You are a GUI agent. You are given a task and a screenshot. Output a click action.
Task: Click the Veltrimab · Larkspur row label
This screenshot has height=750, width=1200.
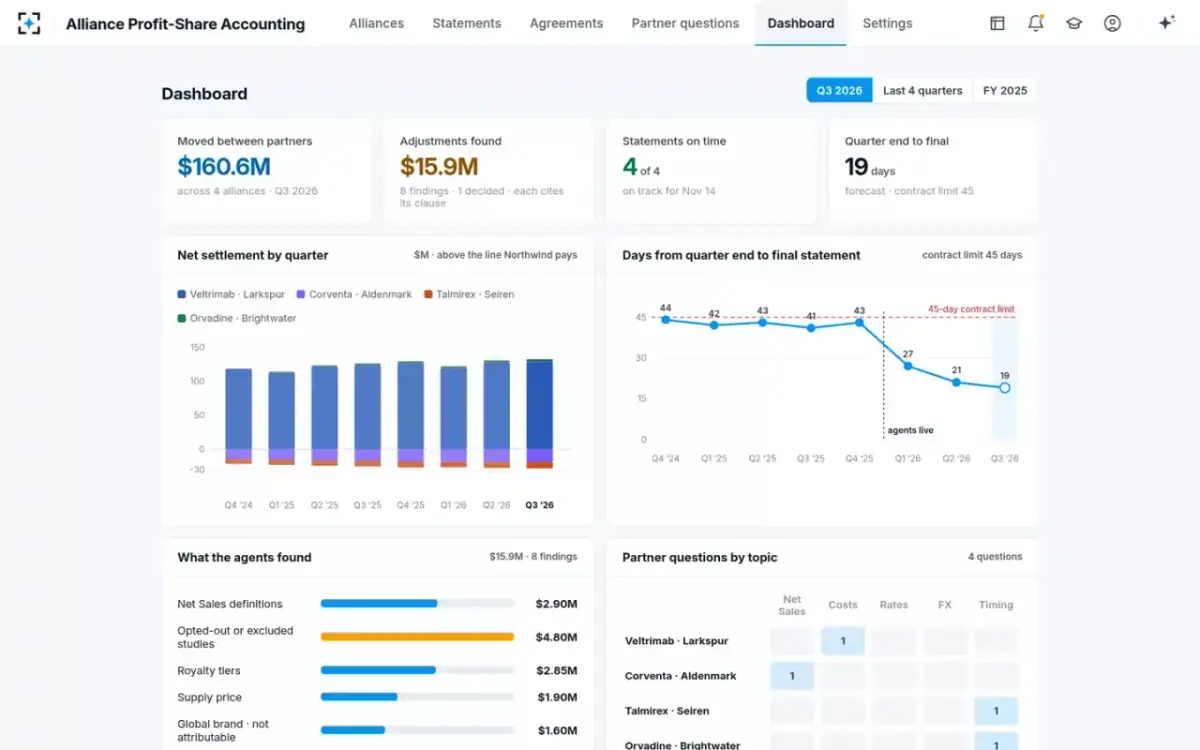pos(676,641)
